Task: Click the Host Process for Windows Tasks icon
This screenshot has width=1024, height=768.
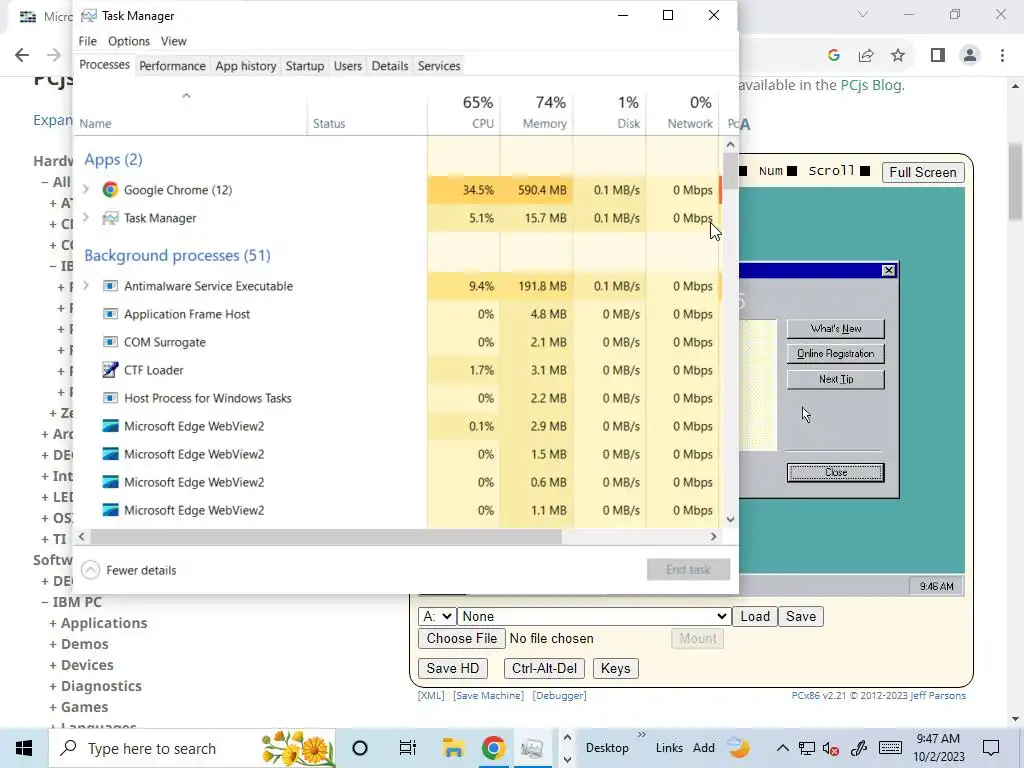Action: pyautogui.click(x=110, y=398)
